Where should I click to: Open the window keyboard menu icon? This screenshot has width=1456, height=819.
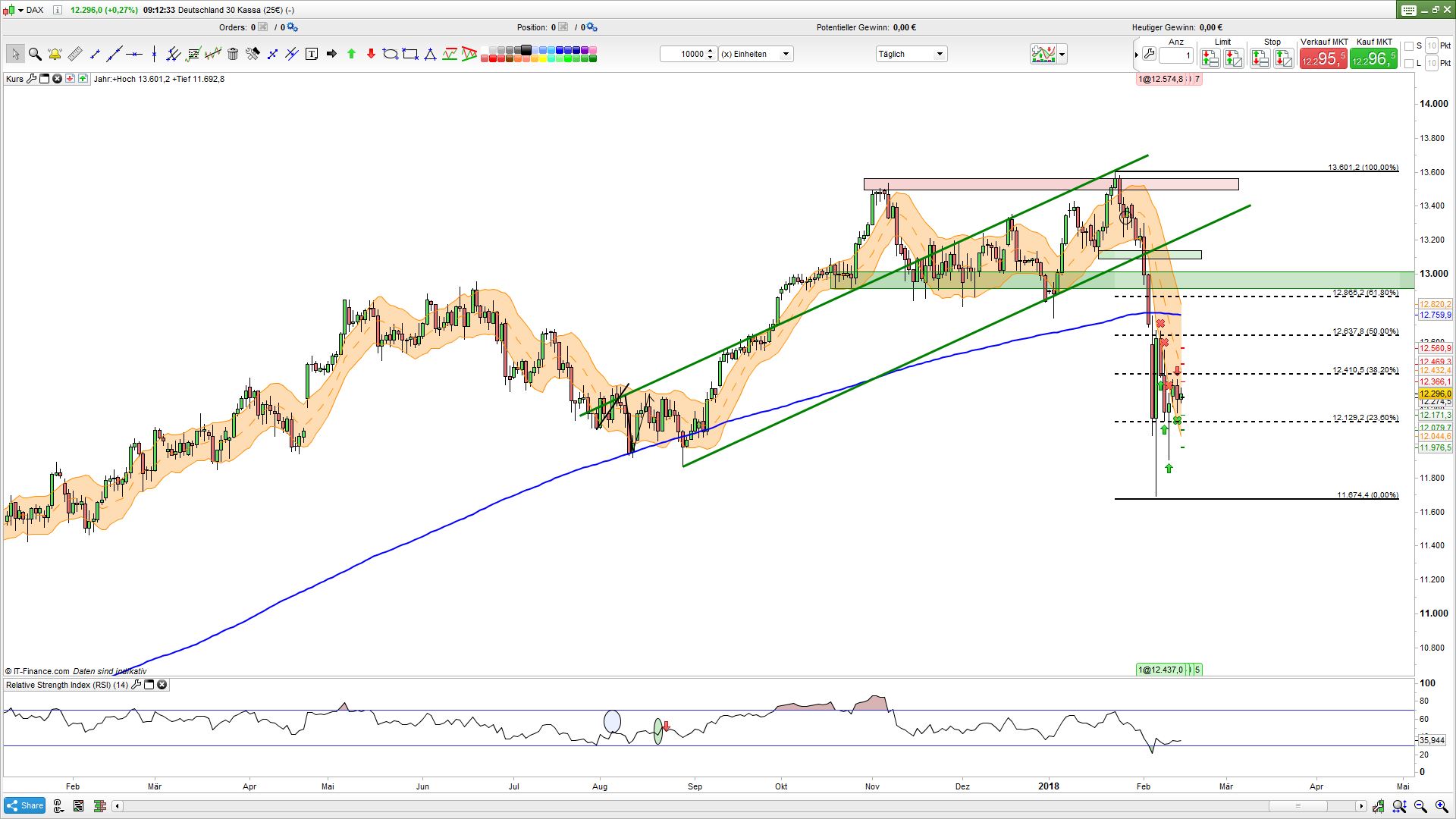tap(1408, 10)
